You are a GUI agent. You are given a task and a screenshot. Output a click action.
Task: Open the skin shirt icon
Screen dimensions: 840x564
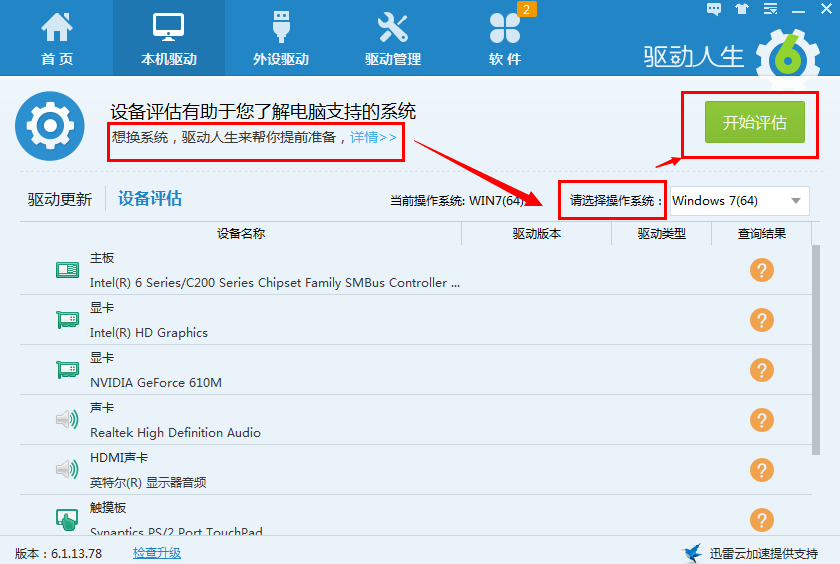point(742,9)
